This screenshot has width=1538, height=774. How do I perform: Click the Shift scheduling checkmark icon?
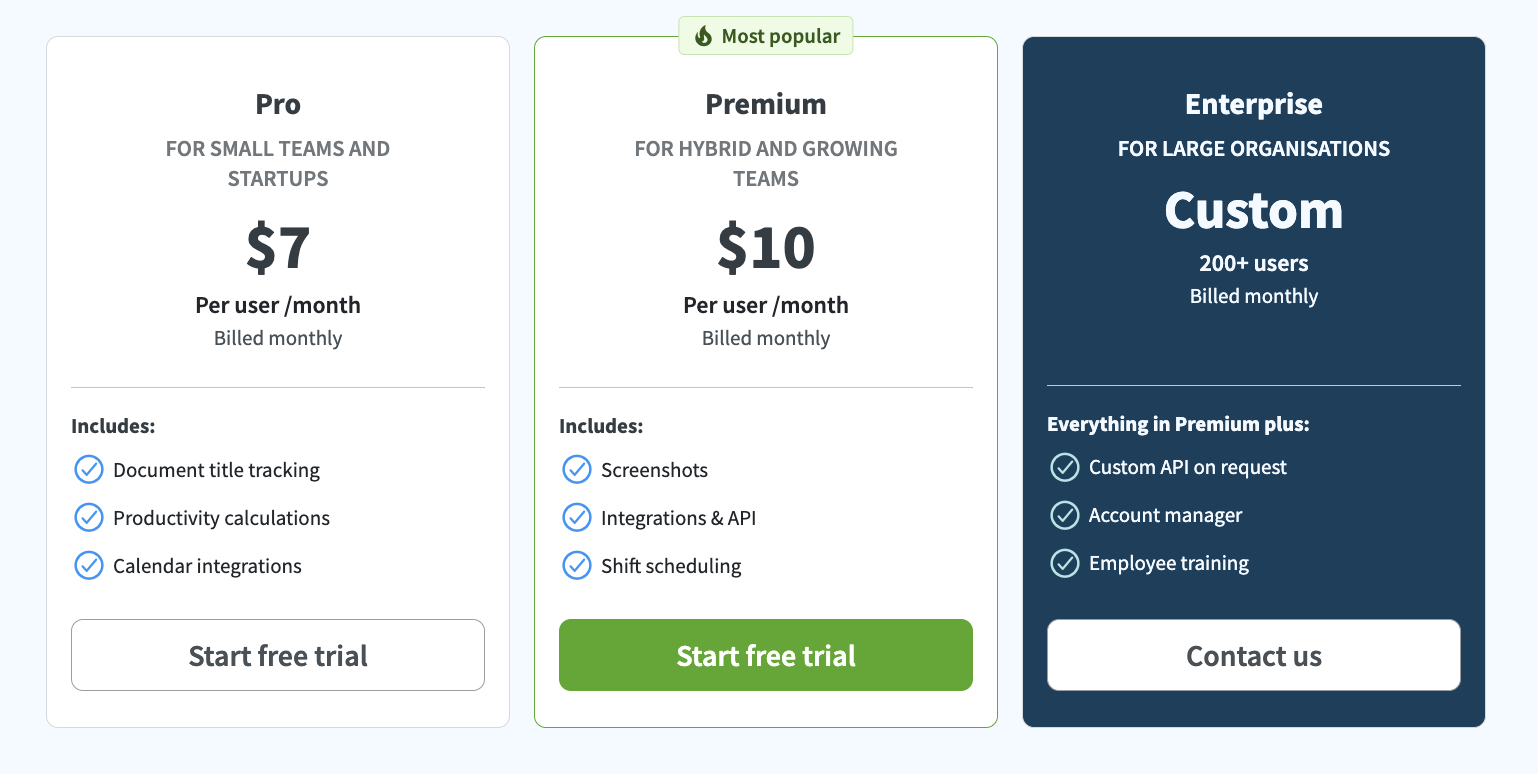(577, 565)
